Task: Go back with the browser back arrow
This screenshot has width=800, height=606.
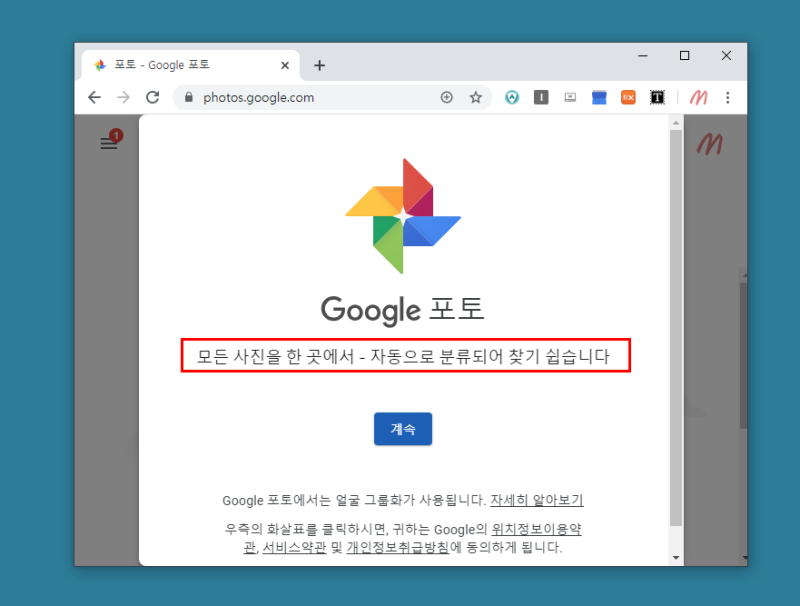Action: coord(94,97)
